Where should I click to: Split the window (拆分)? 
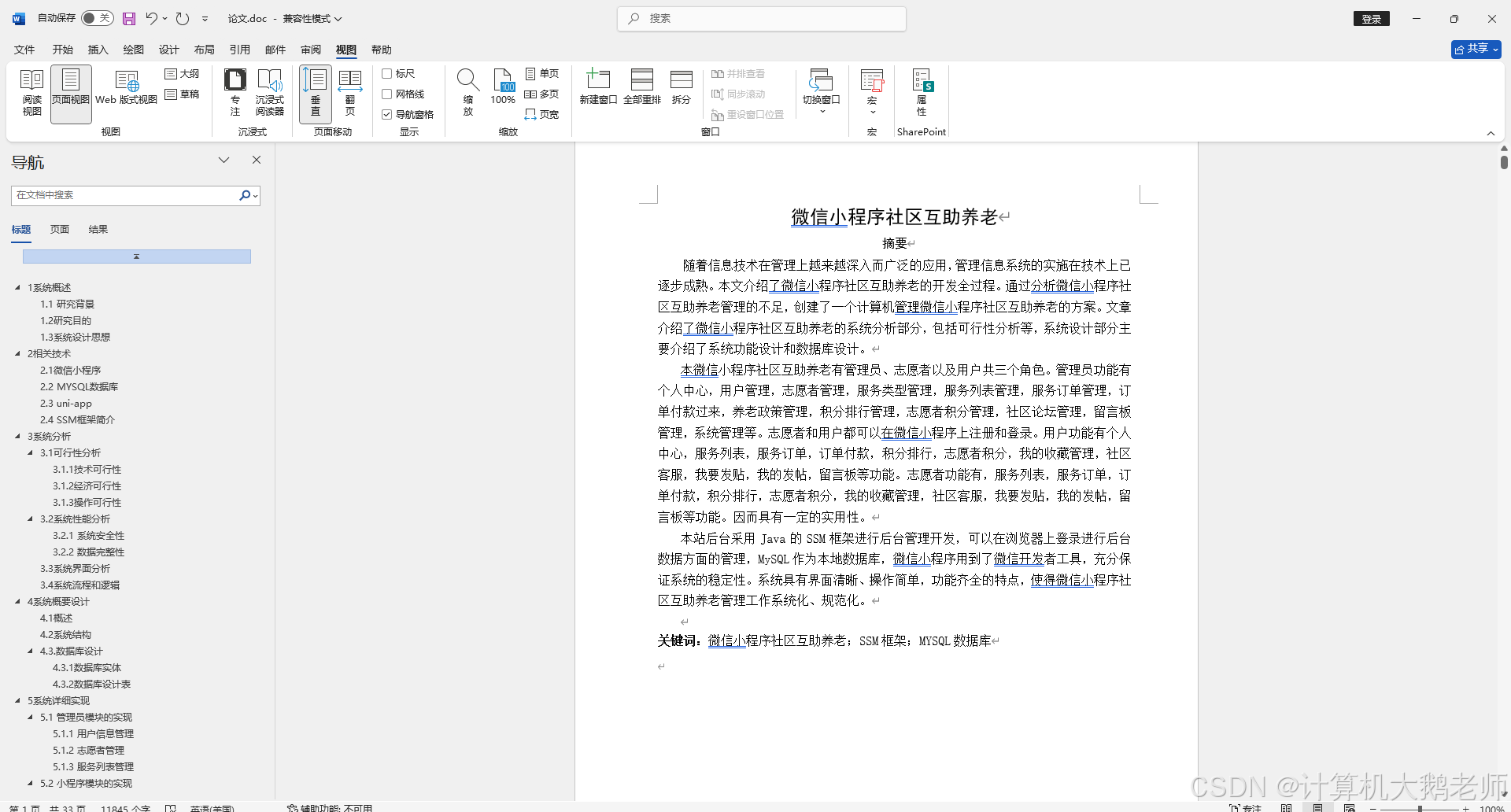pyautogui.click(x=682, y=87)
